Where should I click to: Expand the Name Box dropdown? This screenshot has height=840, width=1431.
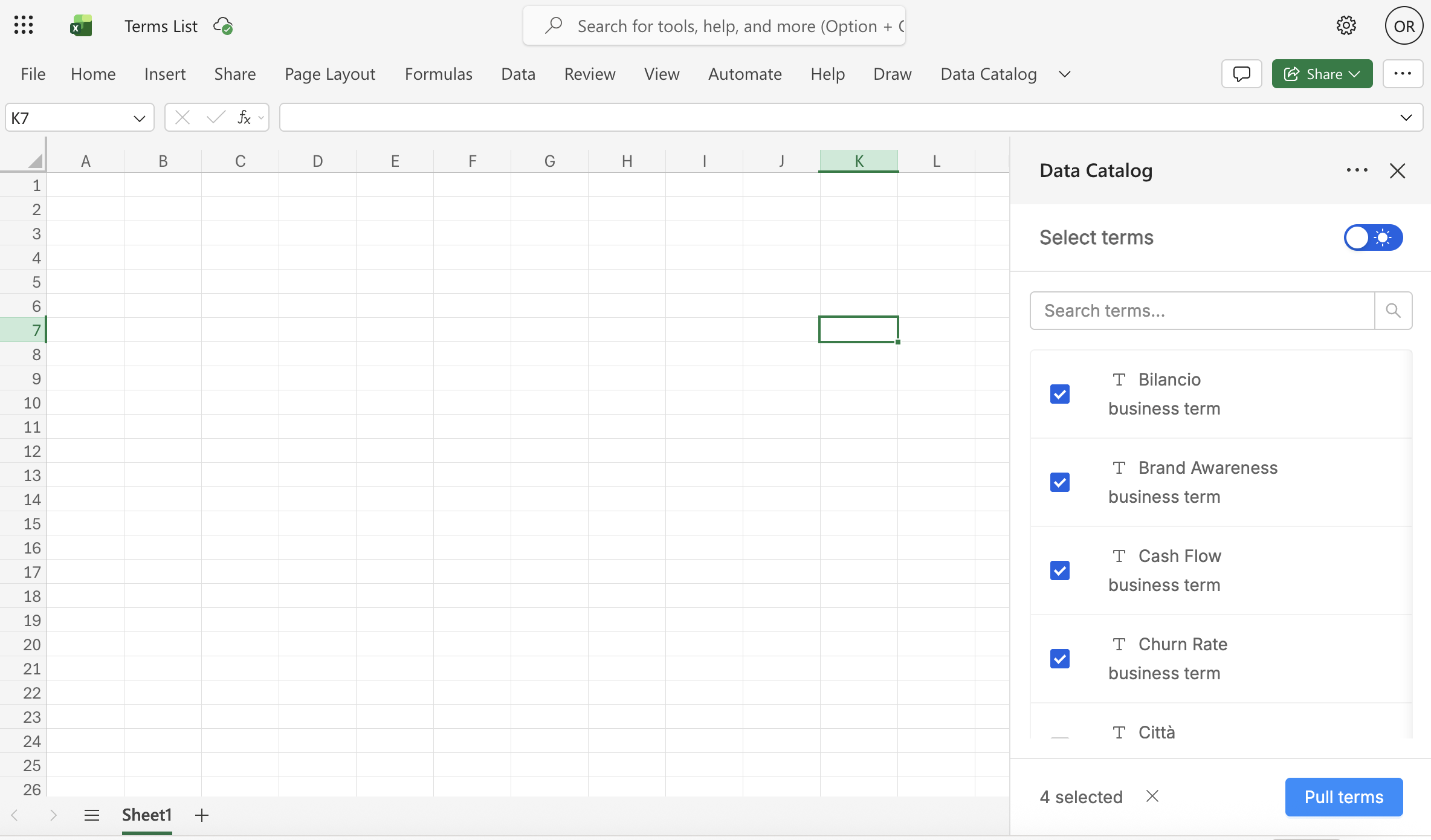click(x=140, y=118)
